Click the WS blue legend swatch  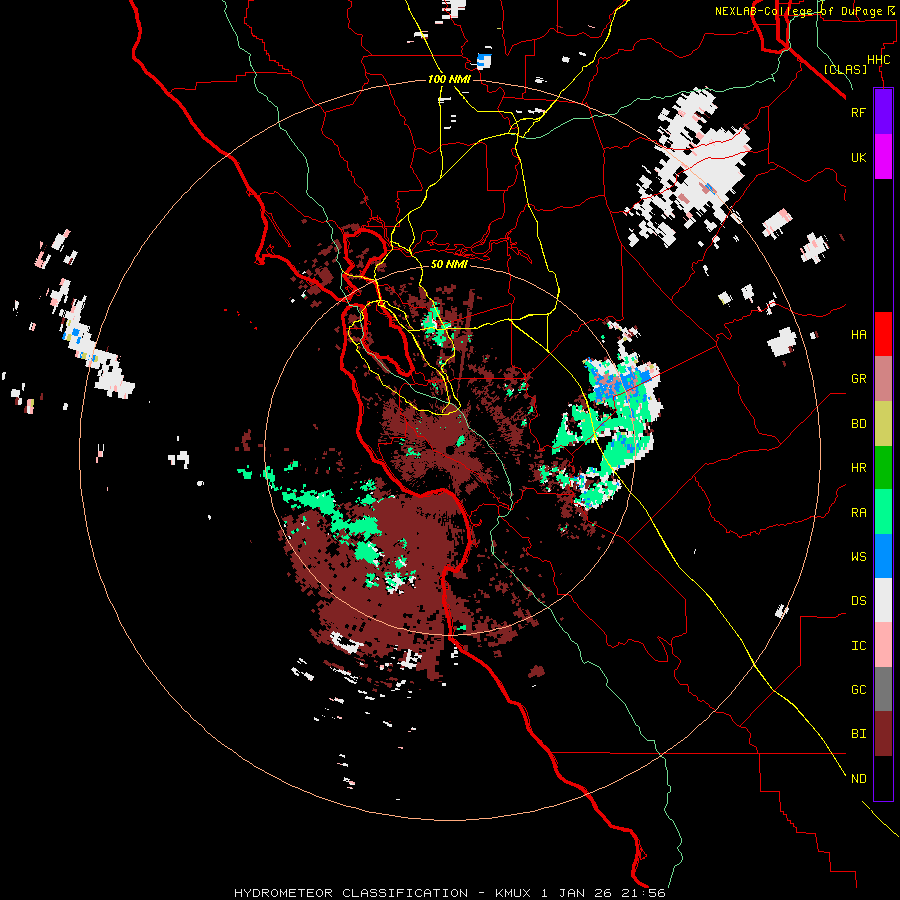[x=883, y=556]
